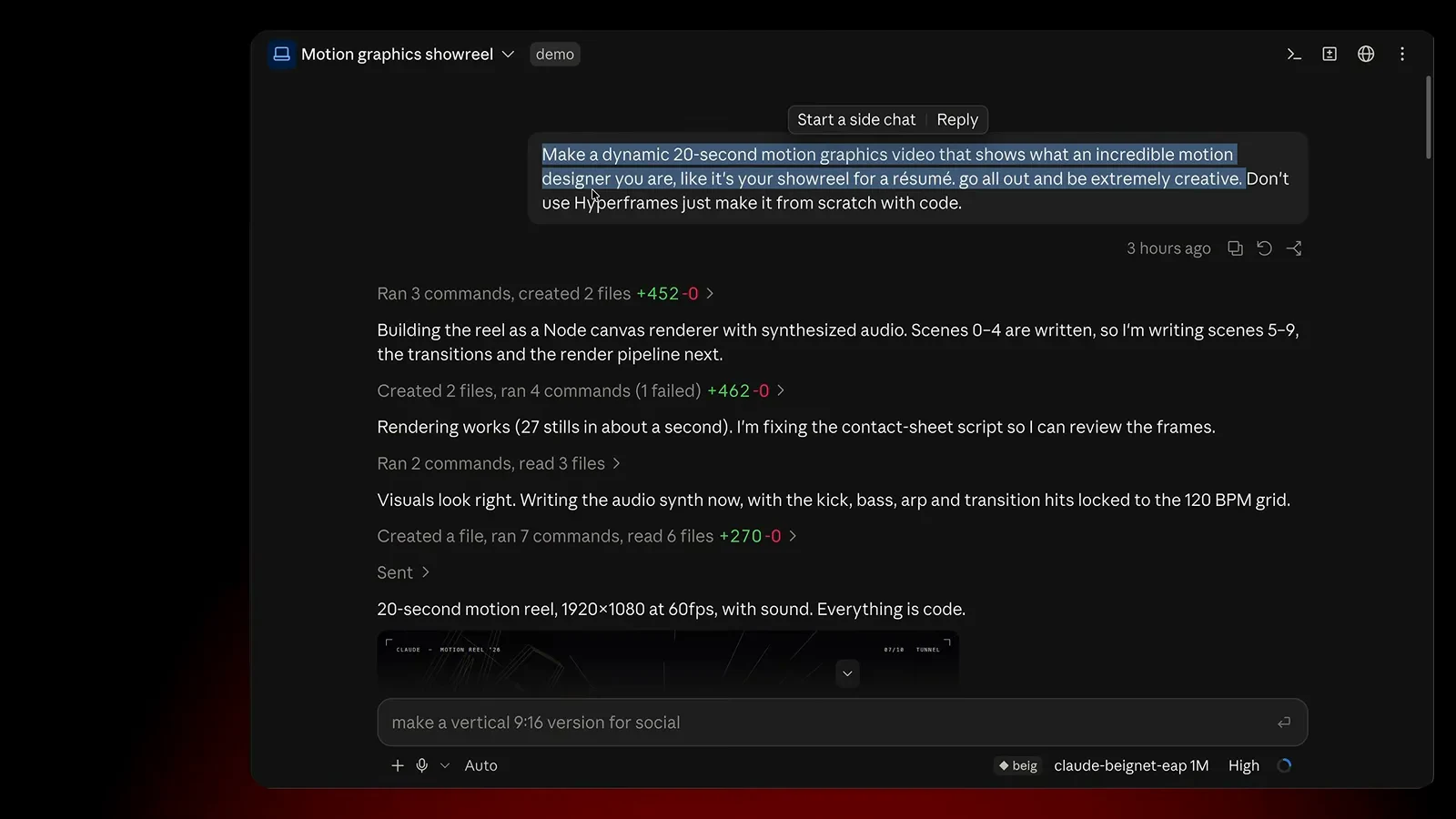Click the globe icon in the header
The image size is (1456, 819).
click(1366, 55)
